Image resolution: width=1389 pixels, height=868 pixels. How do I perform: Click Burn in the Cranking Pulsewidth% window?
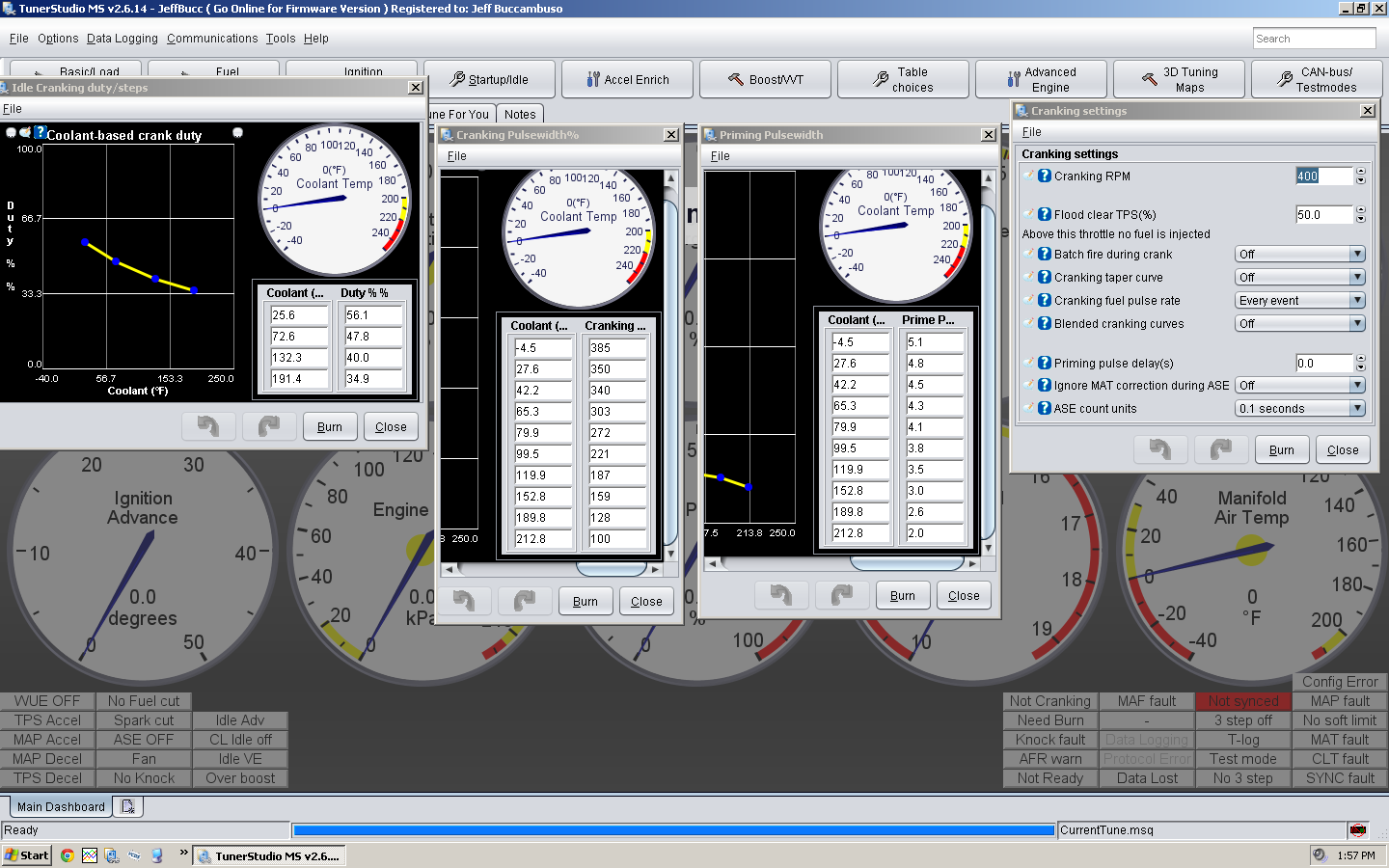coord(585,601)
